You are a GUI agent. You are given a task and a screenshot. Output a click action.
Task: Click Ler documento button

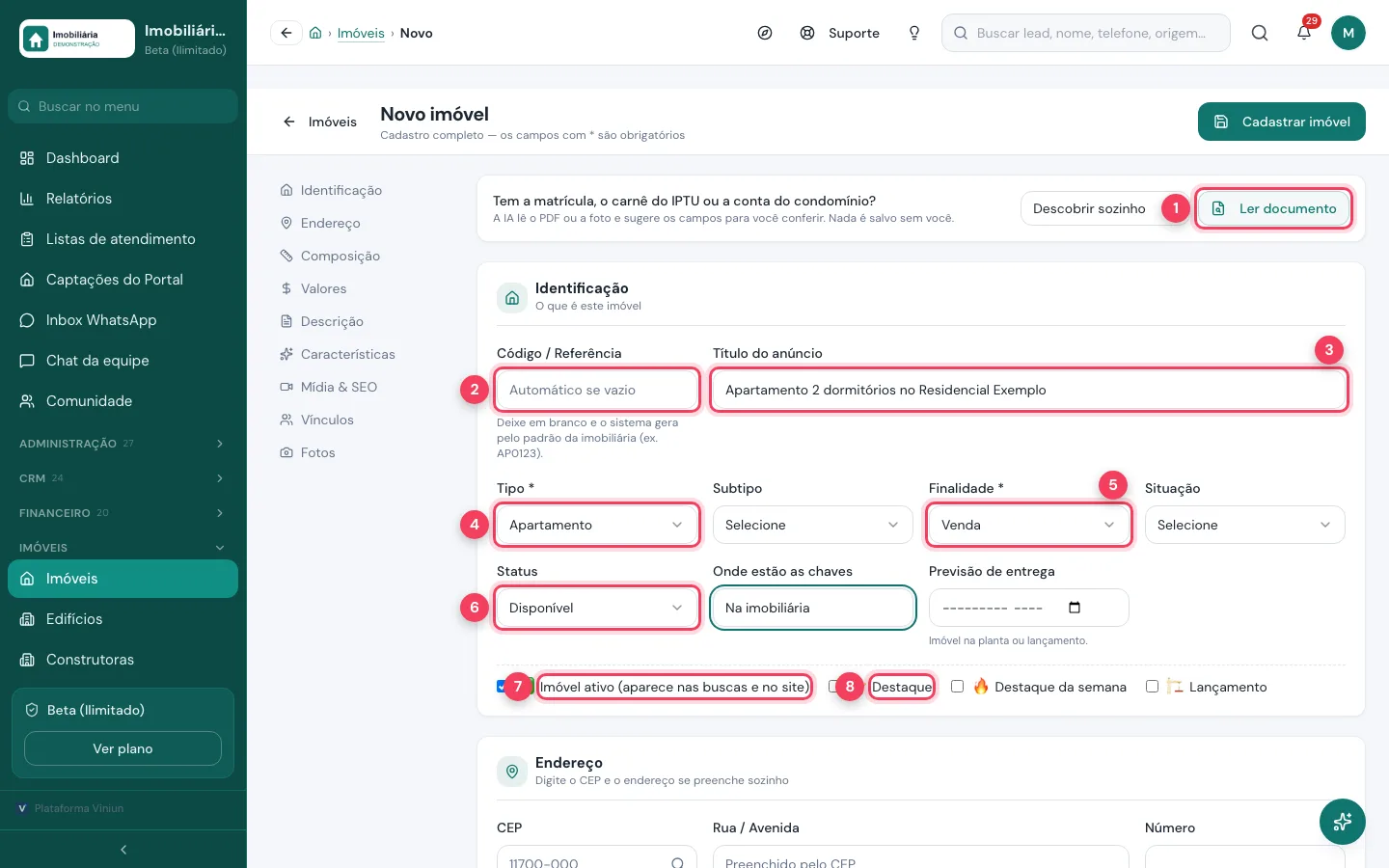click(1273, 208)
